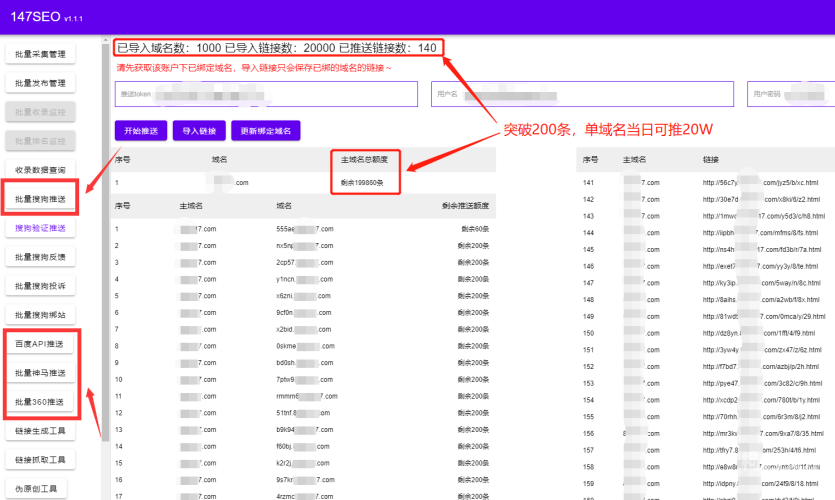Viewport: 835px width, 500px height.
Task: Click the domain cell starting with 7ptw9
Action: click(x=305, y=380)
